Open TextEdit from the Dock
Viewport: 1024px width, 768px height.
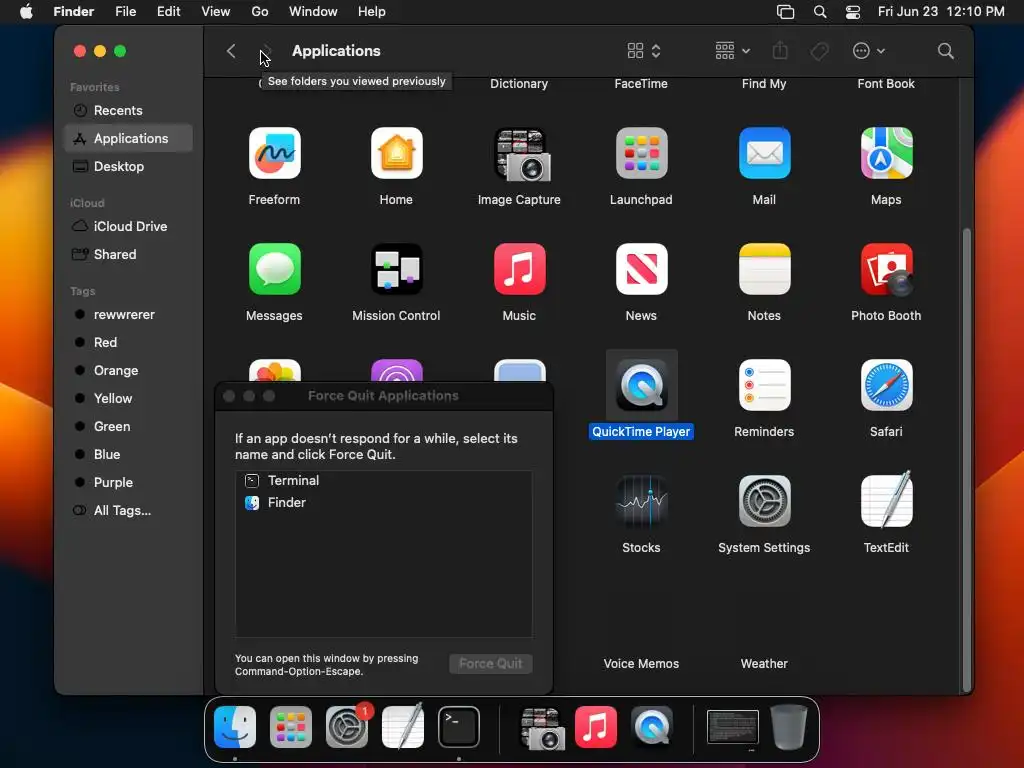tap(403, 726)
